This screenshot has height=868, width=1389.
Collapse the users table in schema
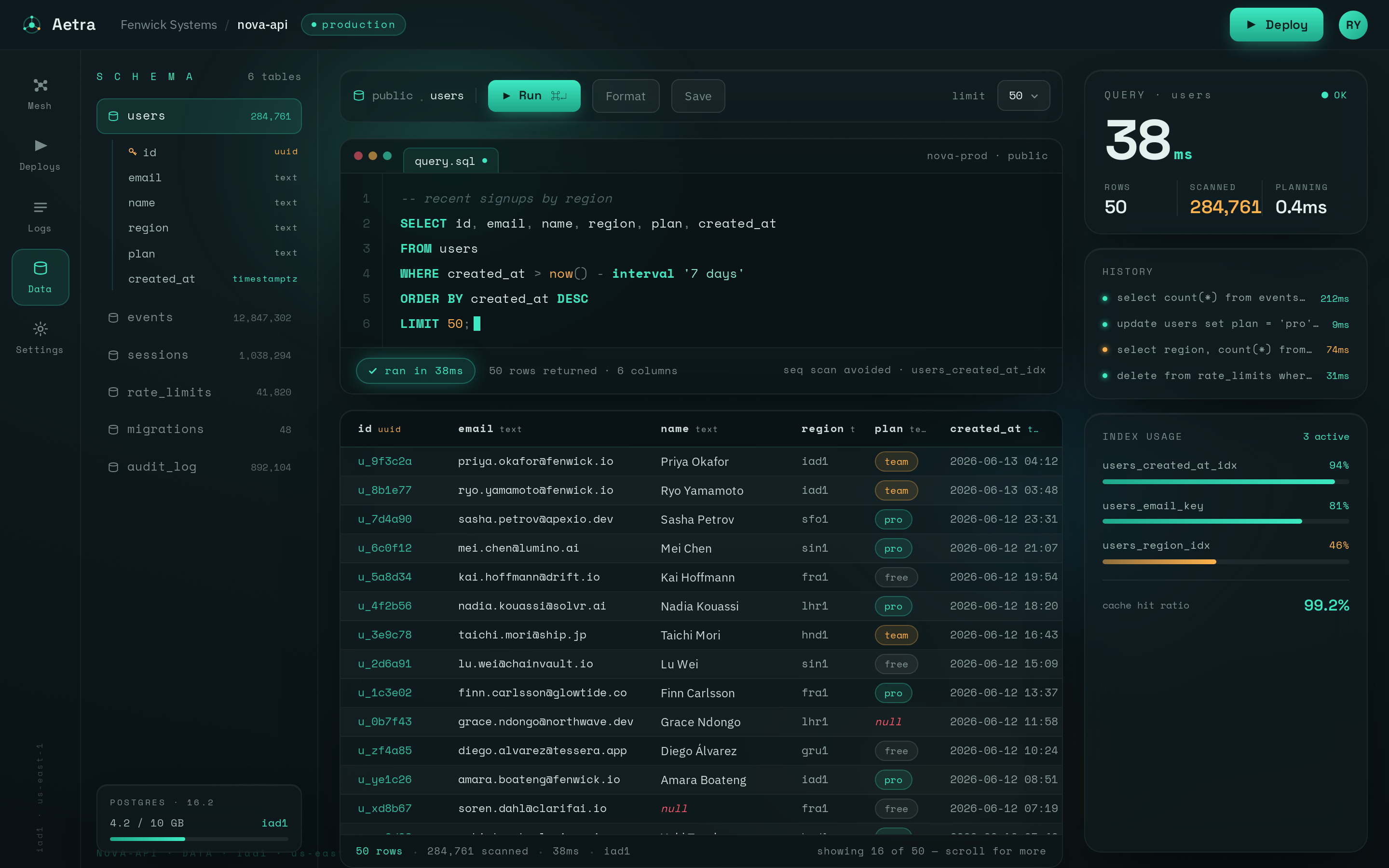coord(199,116)
